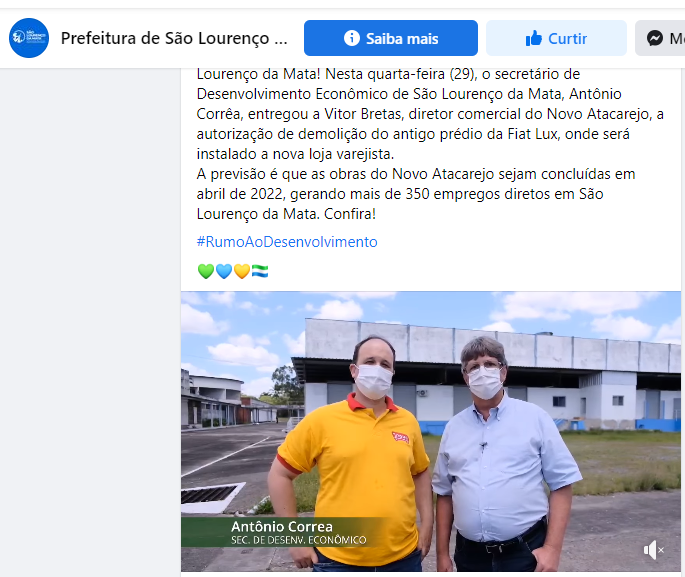Click the Saiba mais button
The height and width of the screenshot is (577, 685).
[x=391, y=38]
